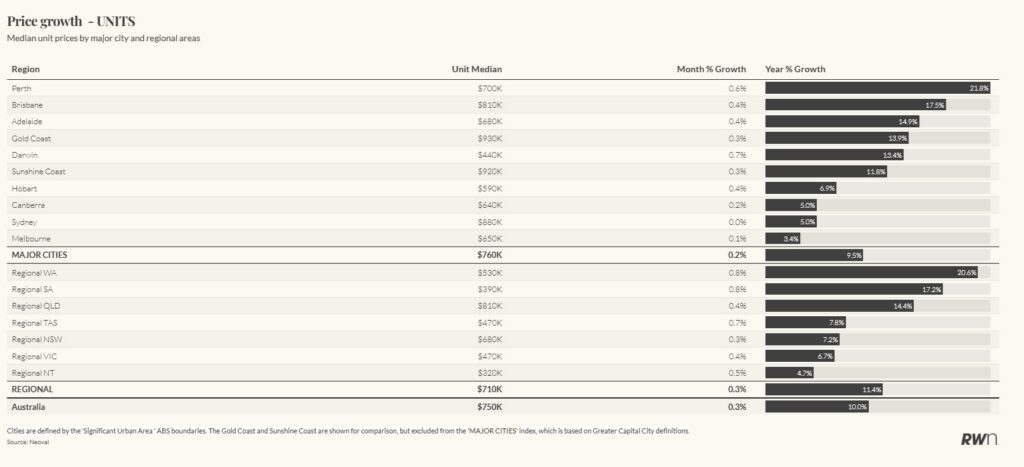1024x467 pixels.
Task: Click the Source: Neoval text
Action: click(x=28, y=440)
